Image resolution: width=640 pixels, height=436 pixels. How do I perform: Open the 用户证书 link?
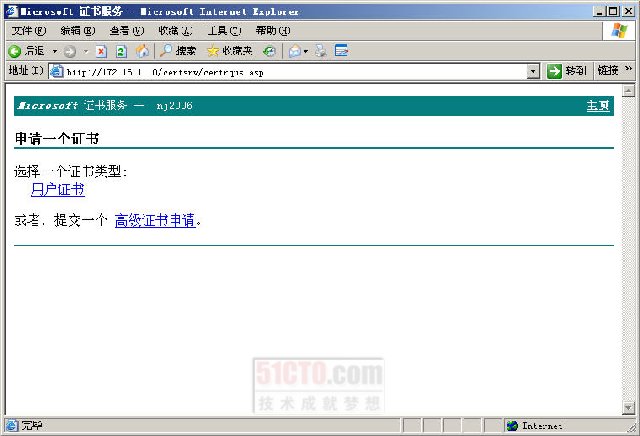[x=57, y=190]
